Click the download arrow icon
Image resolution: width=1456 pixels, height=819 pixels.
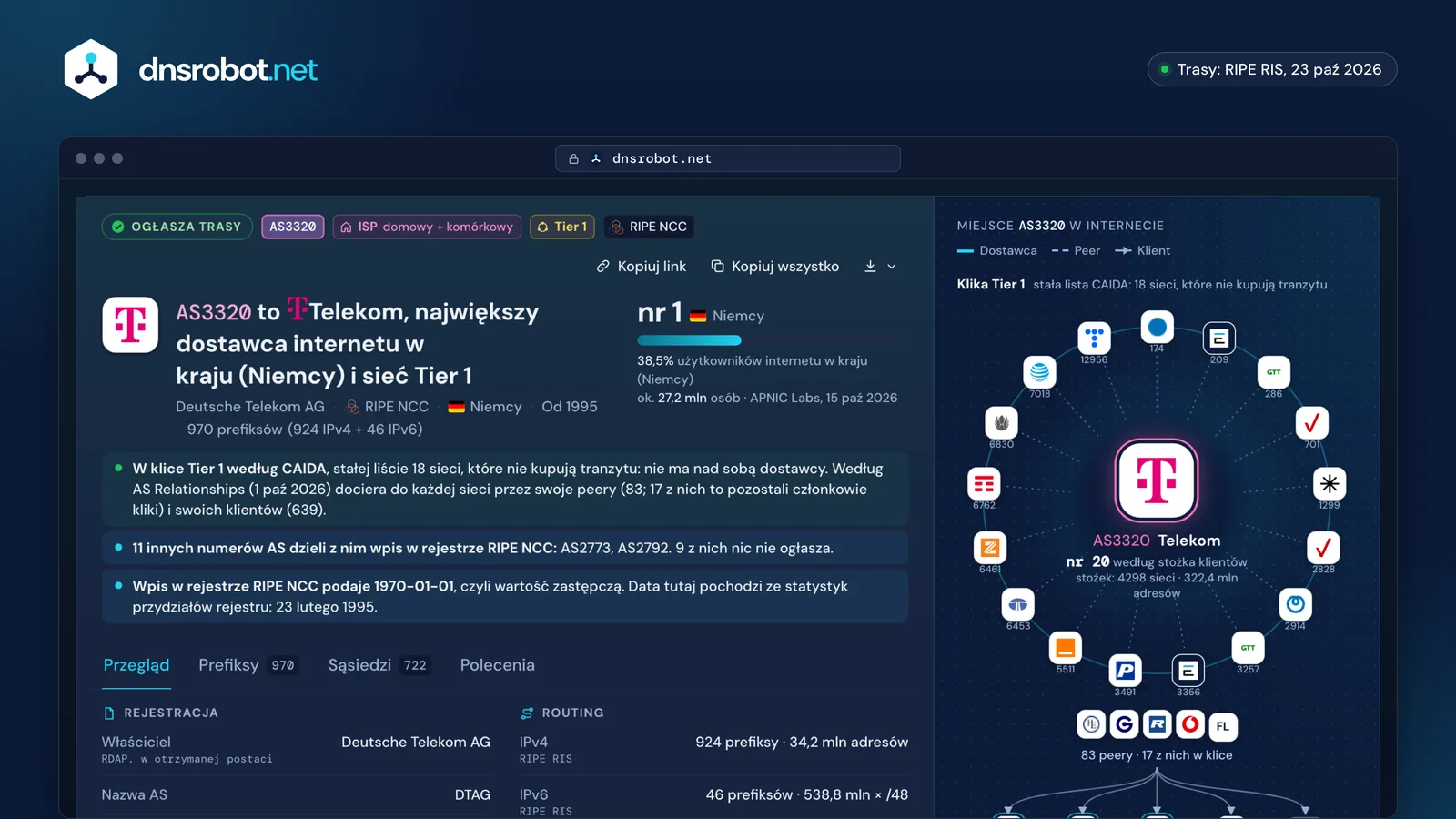870,267
